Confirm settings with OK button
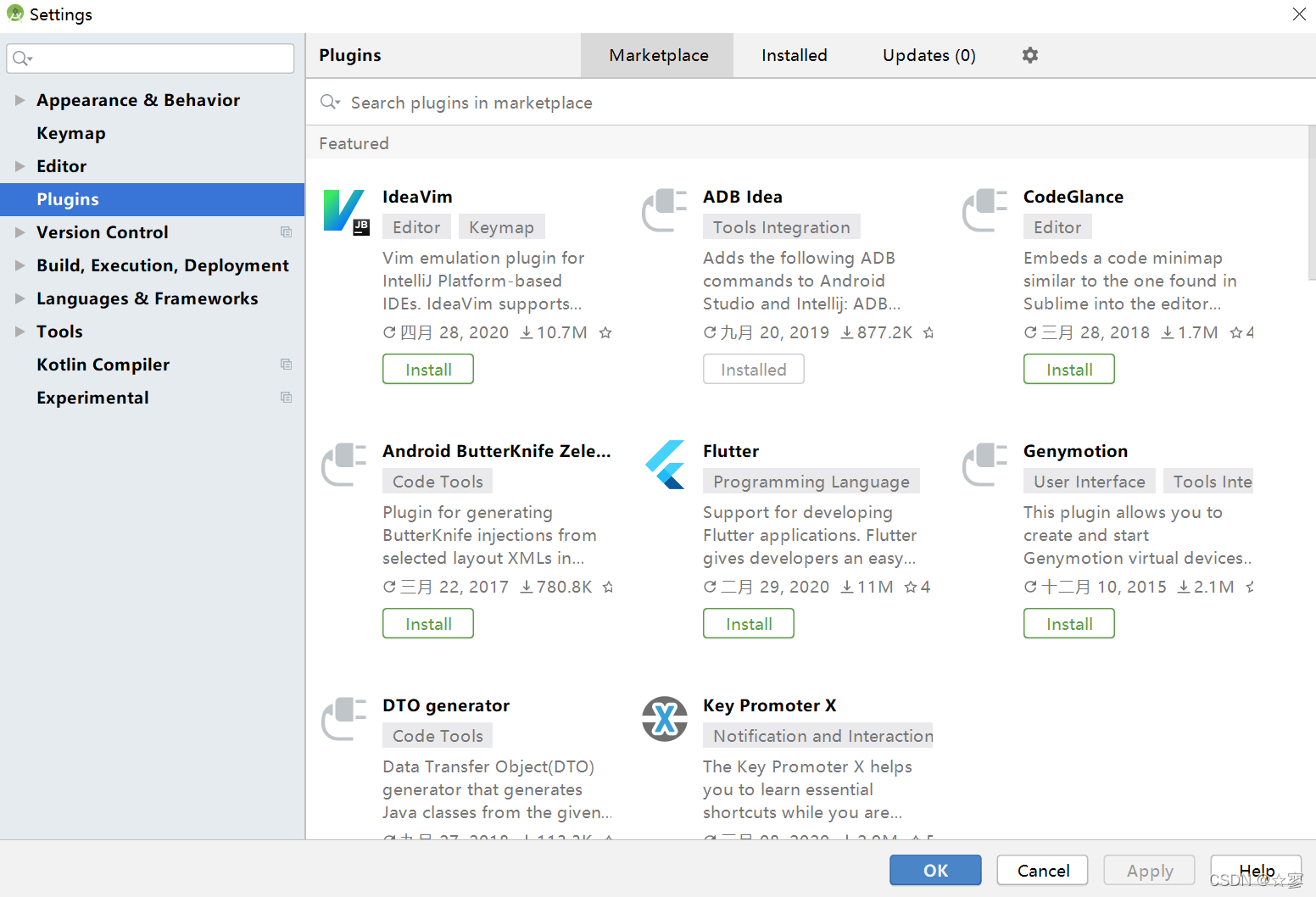The image size is (1316, 897). [935, 870]
